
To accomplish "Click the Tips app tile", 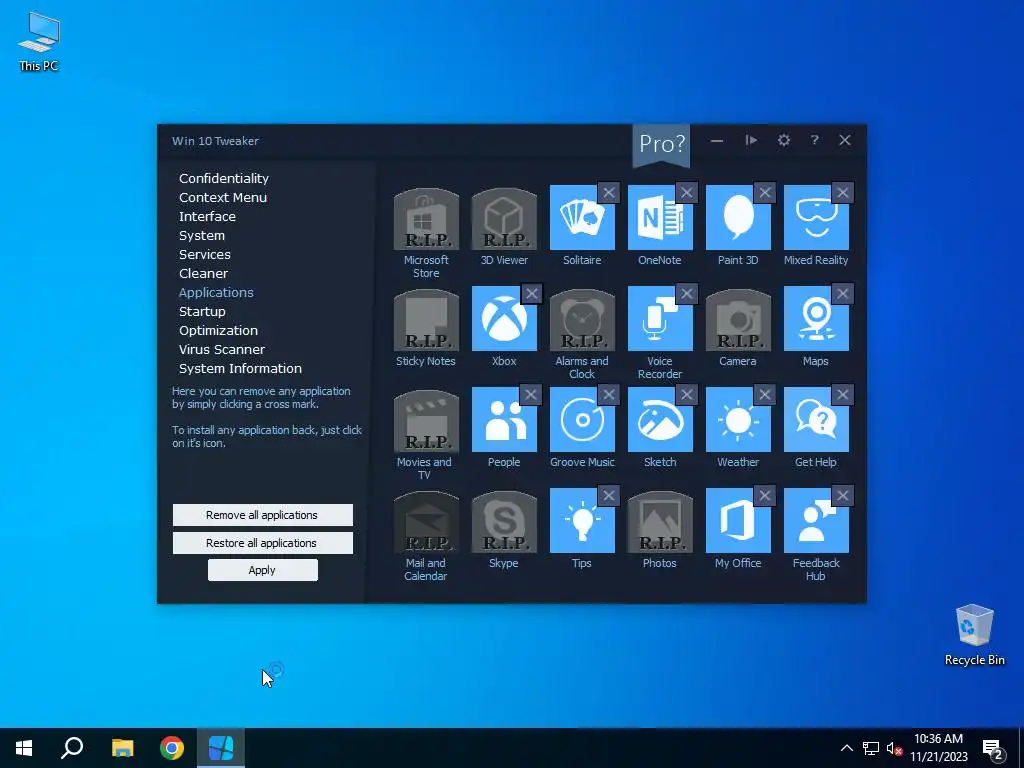I will click(x=582, y=521).
